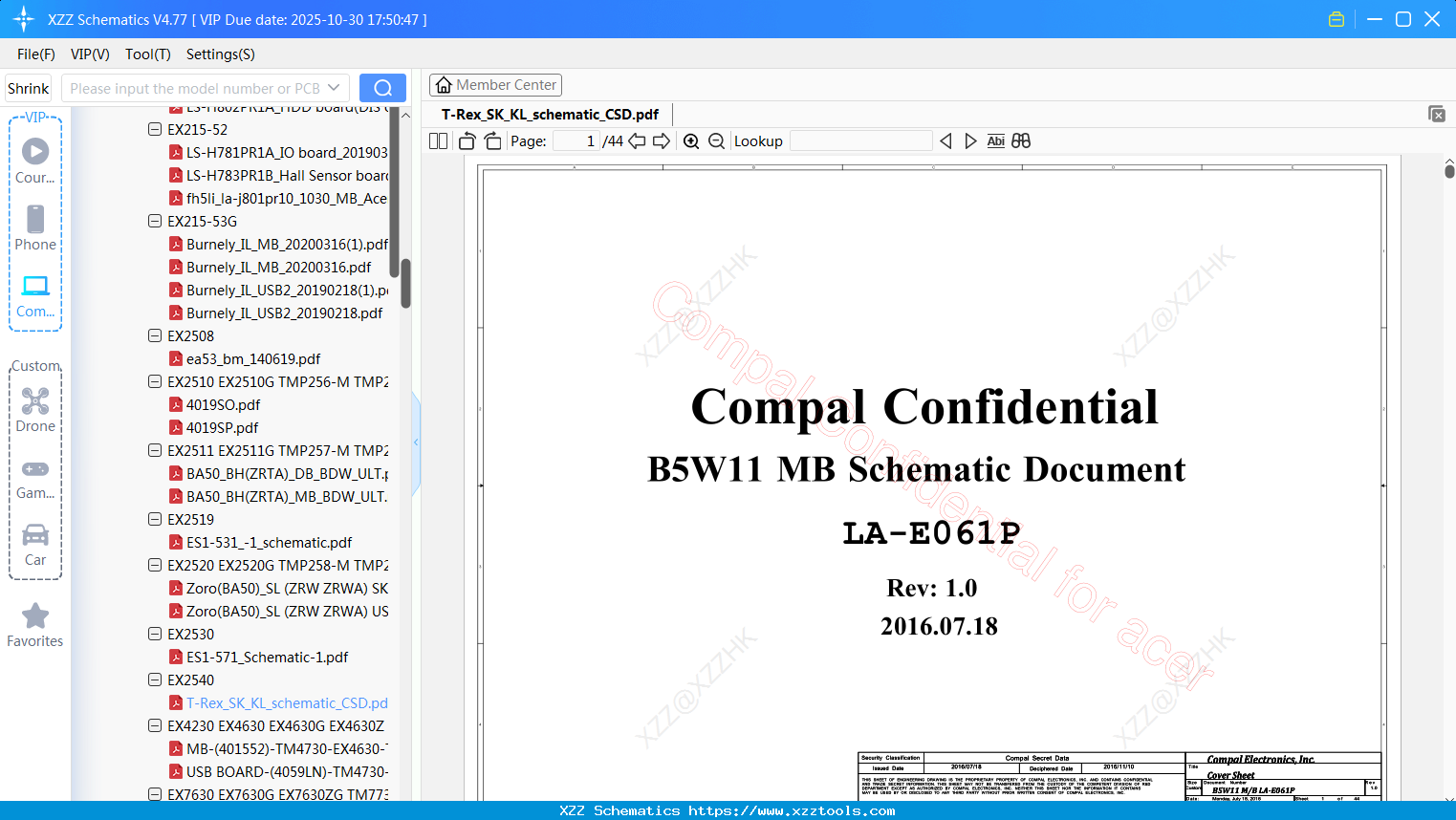1456x820 pixels.
Task: Collapse the EX2519 folder
Action: click(x=155, y=519)
